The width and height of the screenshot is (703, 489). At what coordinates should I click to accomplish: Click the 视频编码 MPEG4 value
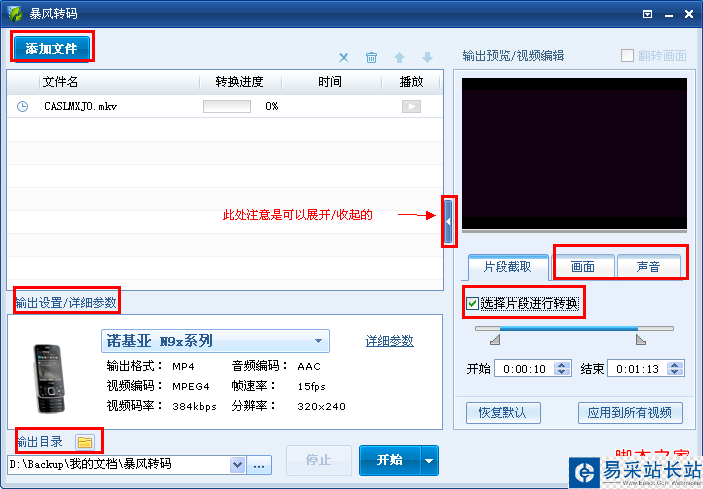point(191,386)
